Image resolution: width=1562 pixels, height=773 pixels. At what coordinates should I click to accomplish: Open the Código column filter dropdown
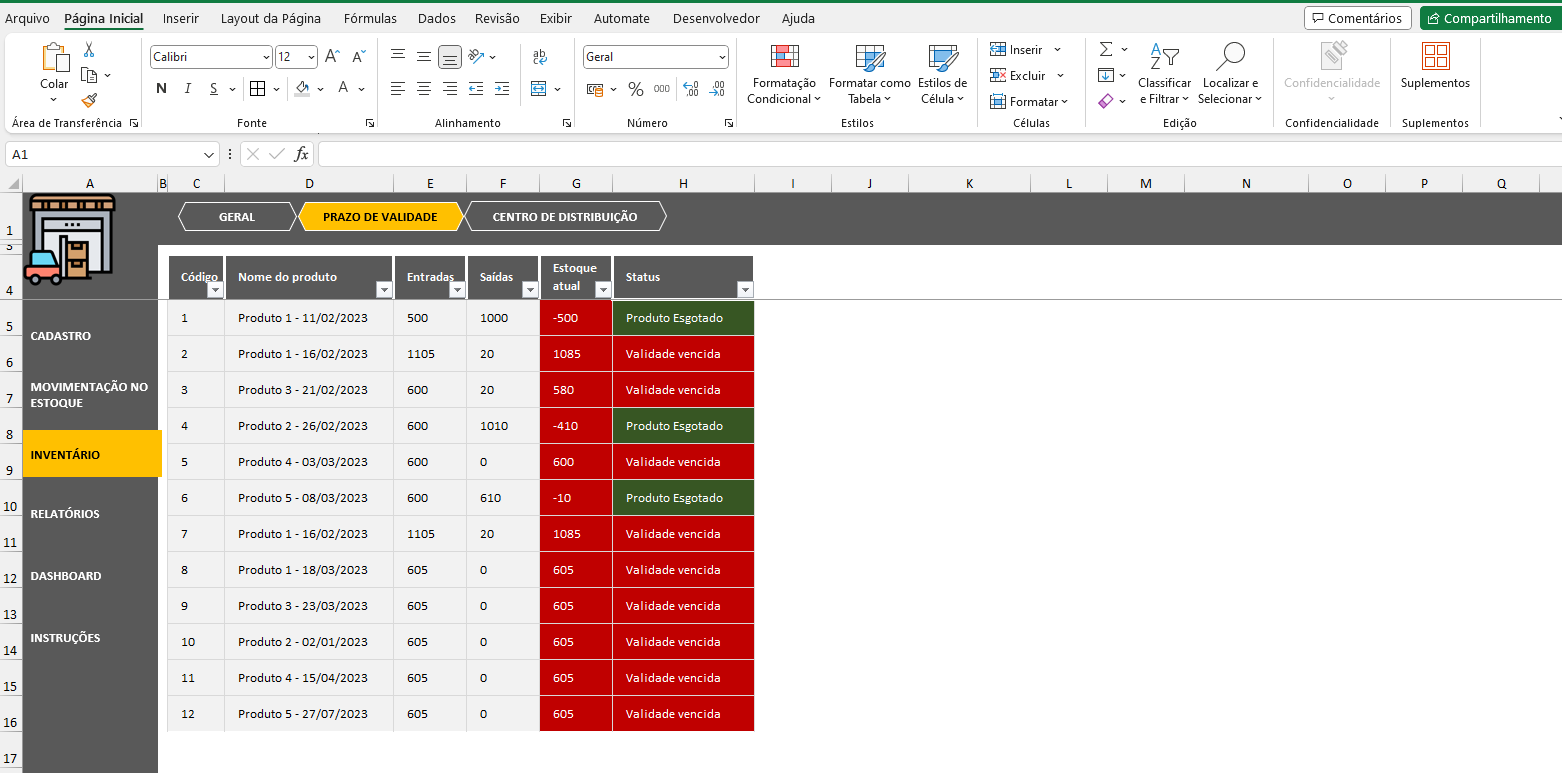tap(215, 290)
